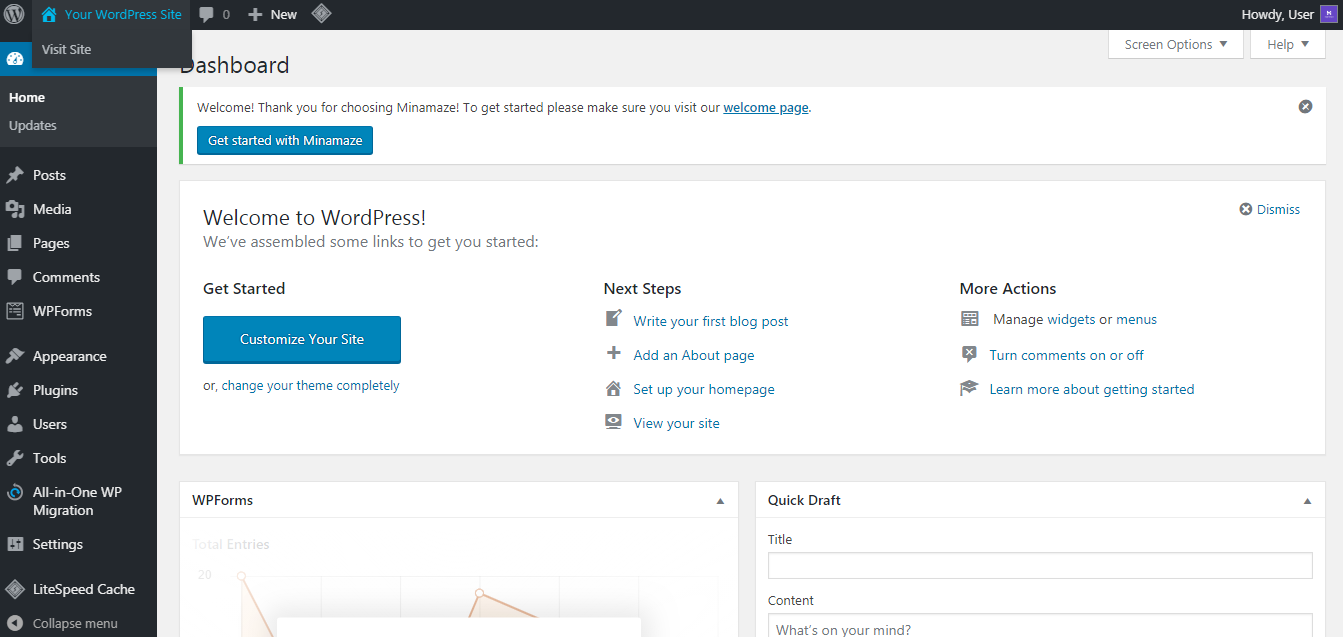Collapse the admin menu
The height and width of the screenshot is (637, 1343).
click(x=17, y=622)
